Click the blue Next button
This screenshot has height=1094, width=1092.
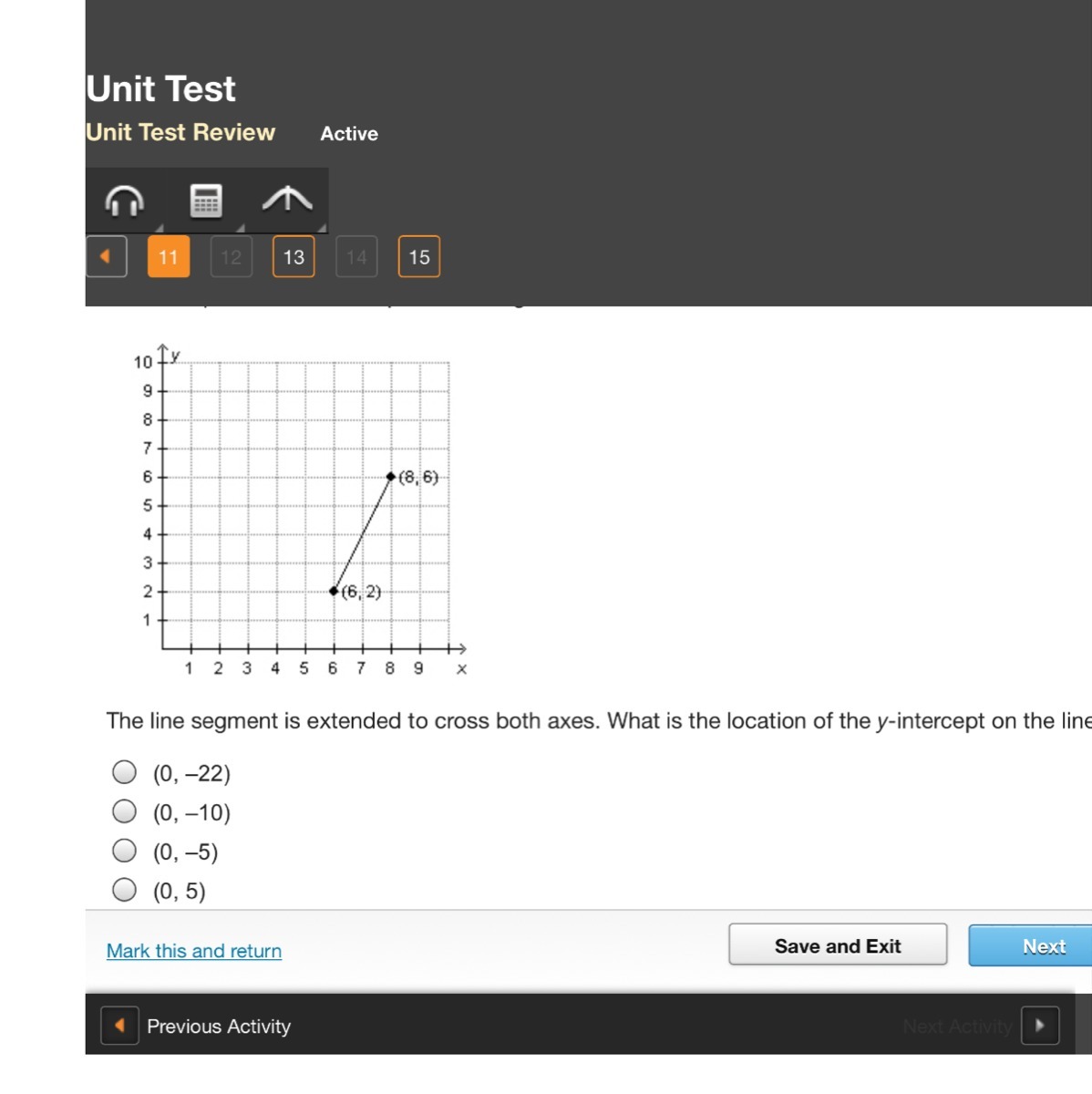[1030, 946]
